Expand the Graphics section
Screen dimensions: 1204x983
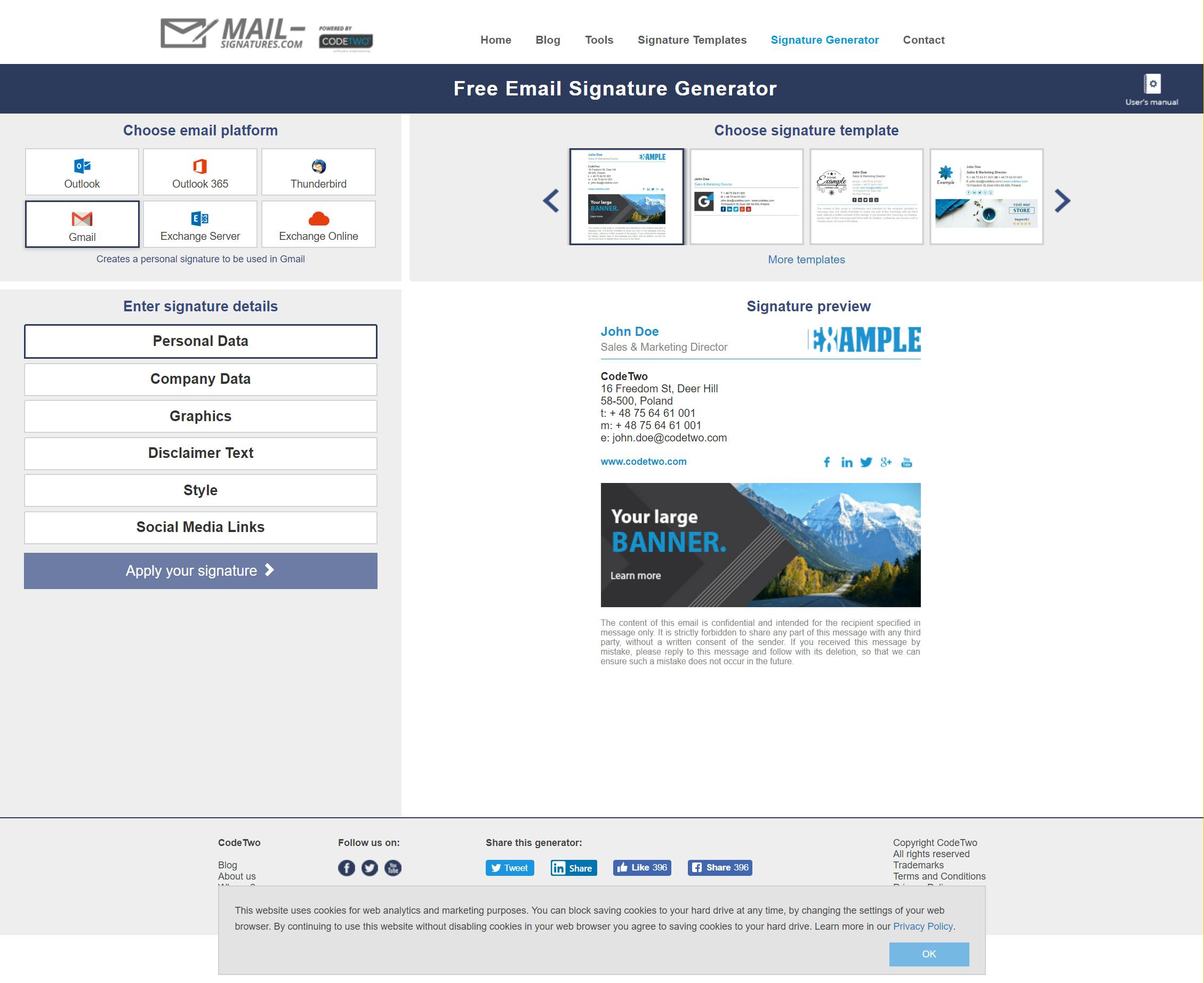pos(200,416)
